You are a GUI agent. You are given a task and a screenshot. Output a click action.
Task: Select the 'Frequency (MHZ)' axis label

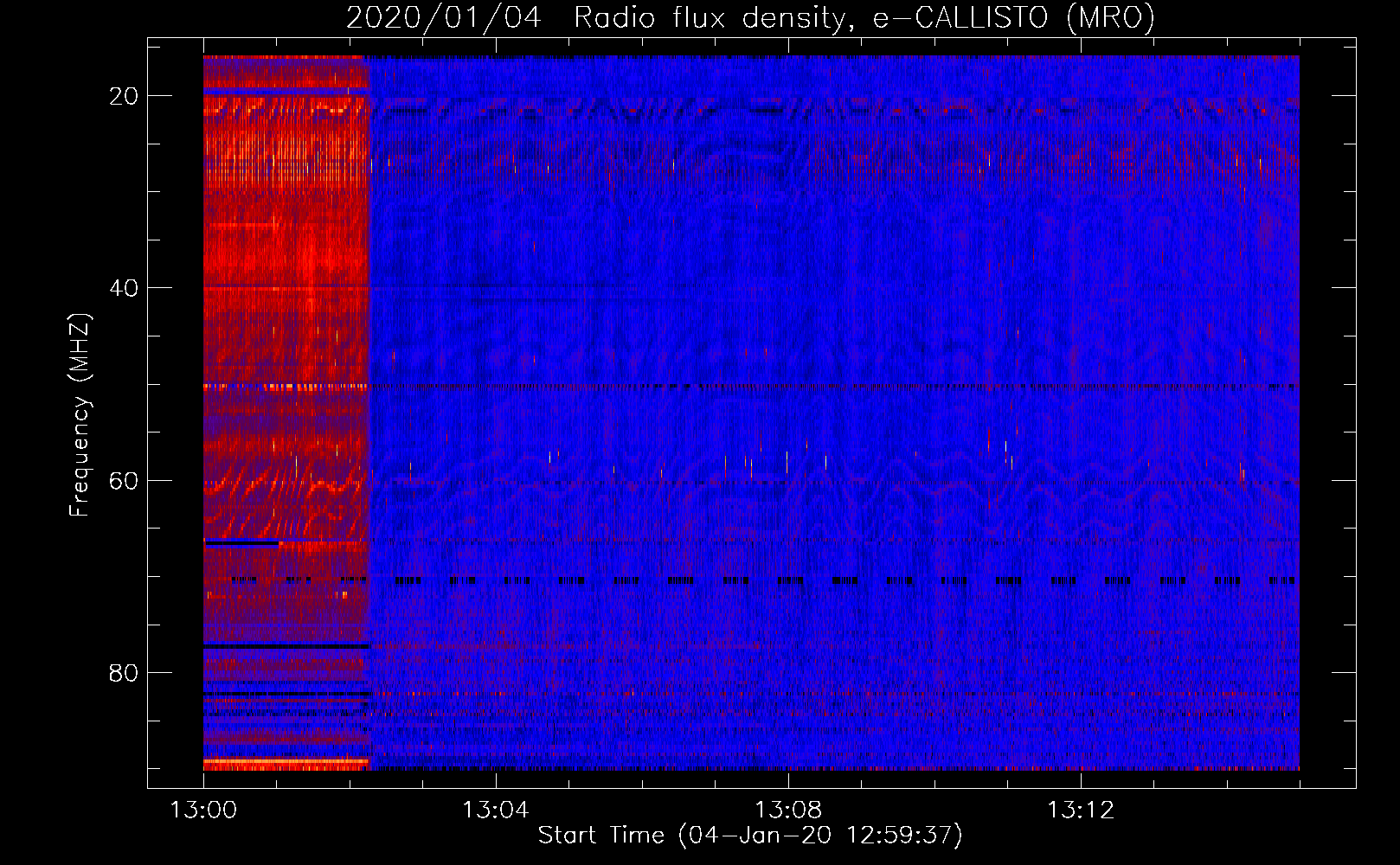[x=80, y=415]
